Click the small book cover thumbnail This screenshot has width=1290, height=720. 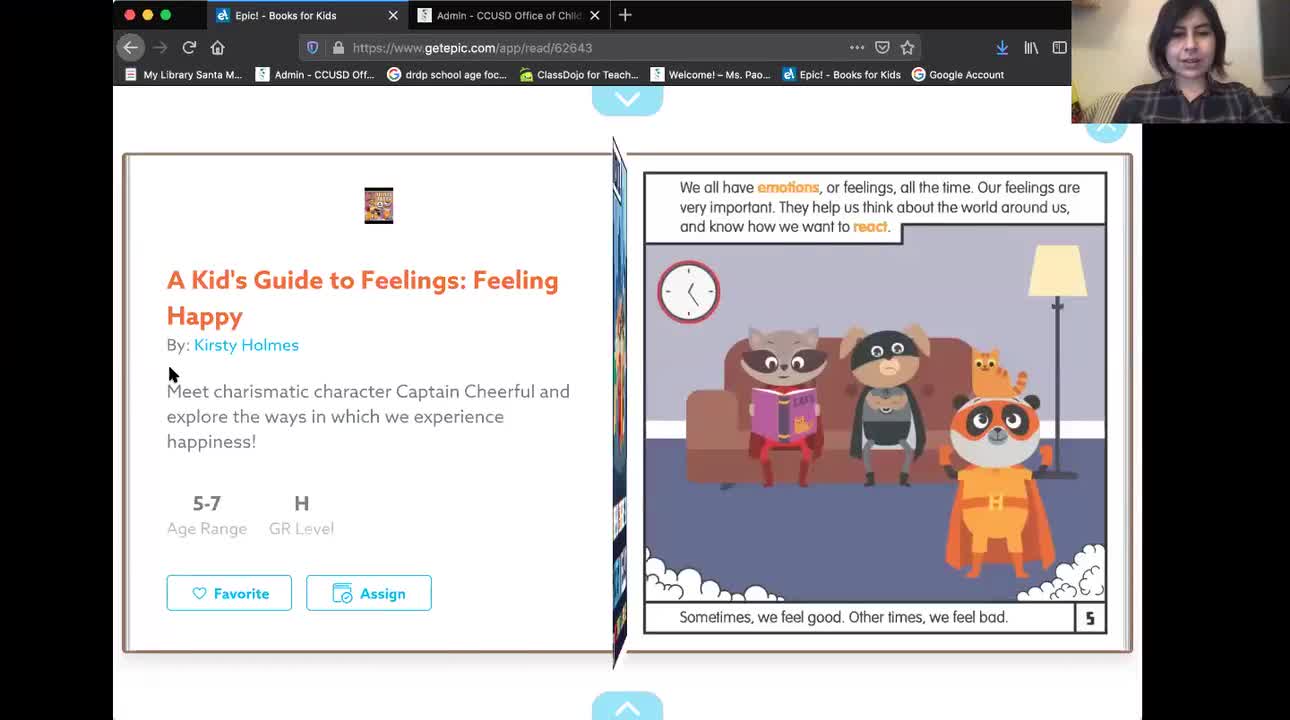click(379, 206)
